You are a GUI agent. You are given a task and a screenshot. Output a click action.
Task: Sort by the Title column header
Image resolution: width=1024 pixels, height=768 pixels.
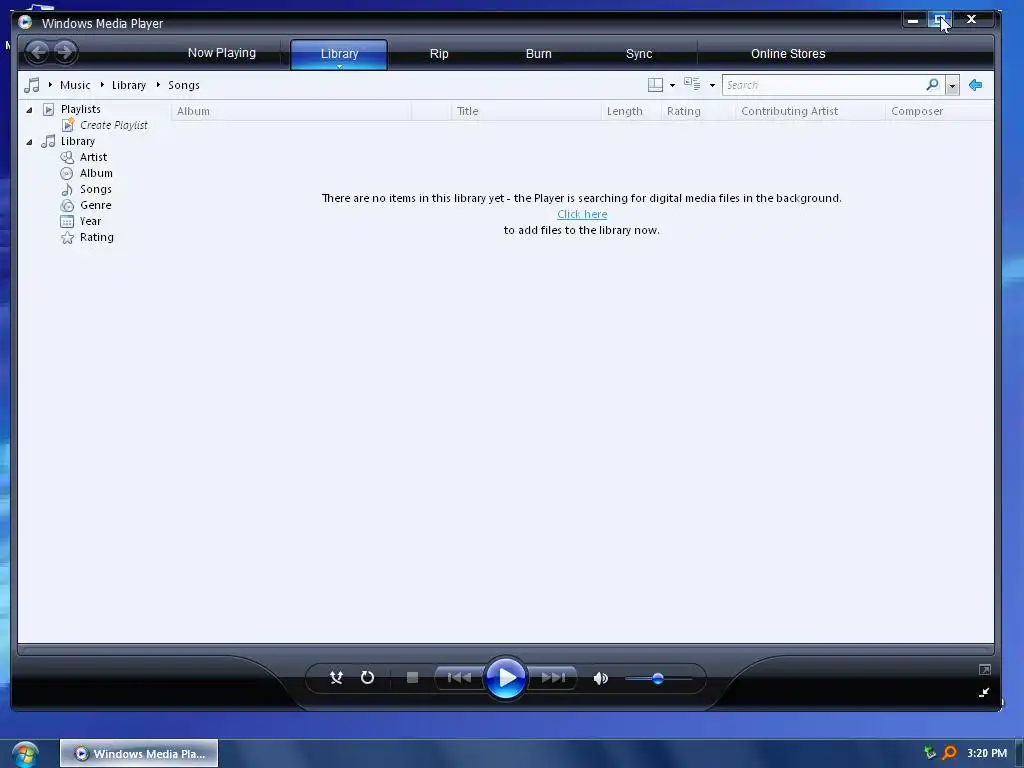(526, 111)
